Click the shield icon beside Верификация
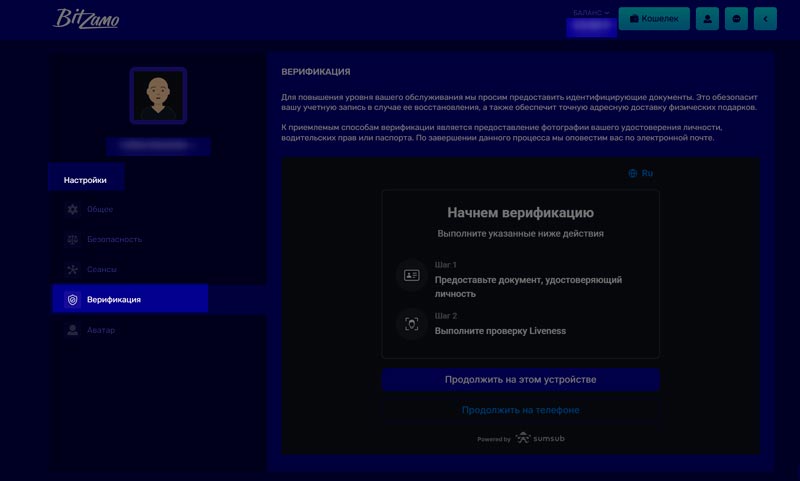 [x=72, y=299]
